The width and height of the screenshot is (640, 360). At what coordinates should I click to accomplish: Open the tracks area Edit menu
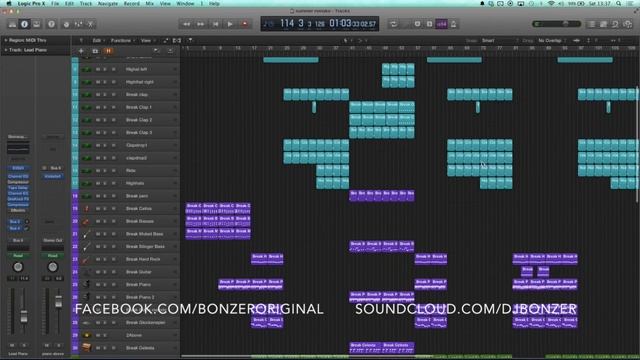click(x=98, y=40)
